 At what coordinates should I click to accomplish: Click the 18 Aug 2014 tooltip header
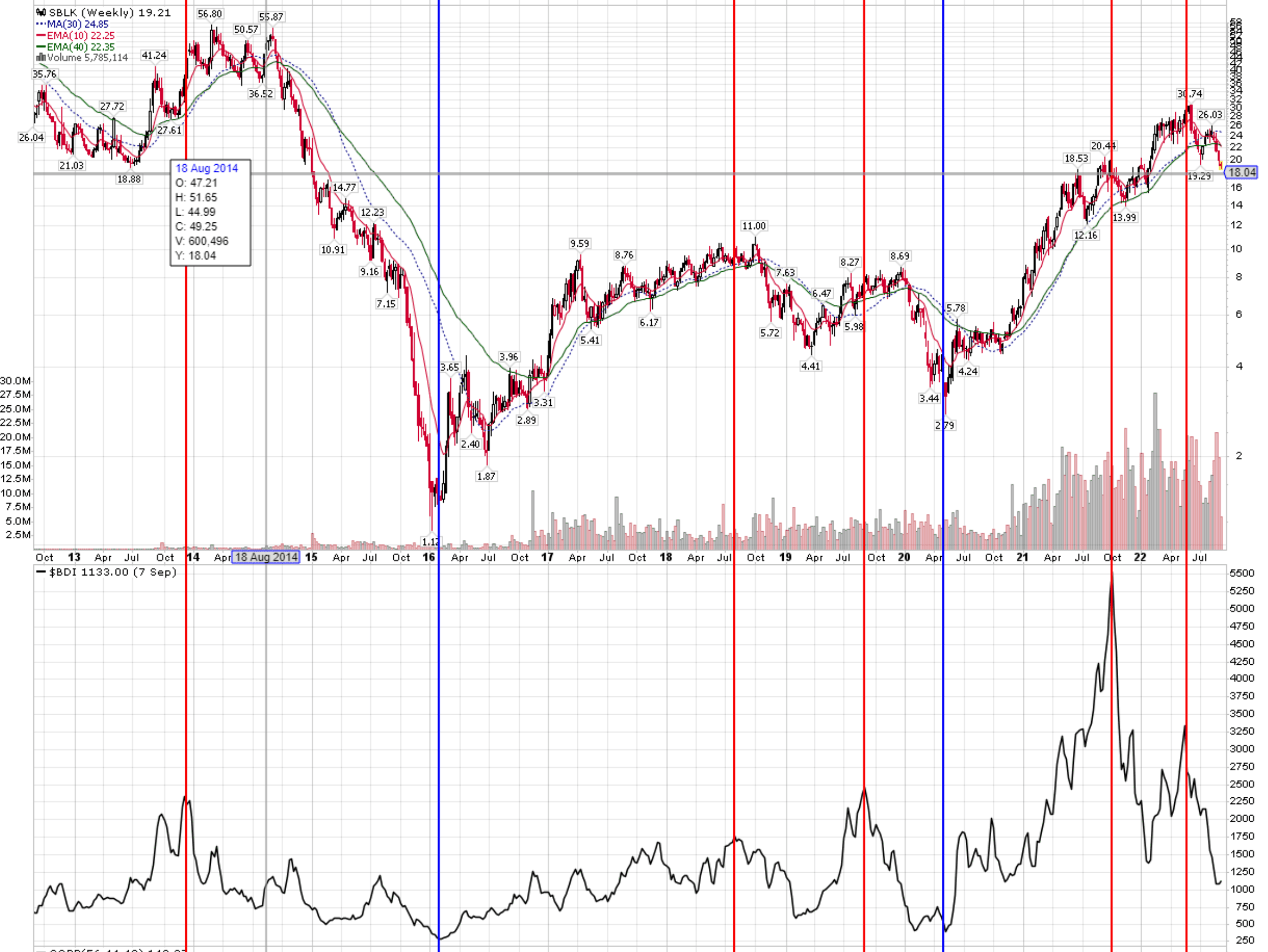[x=206, y=168]
